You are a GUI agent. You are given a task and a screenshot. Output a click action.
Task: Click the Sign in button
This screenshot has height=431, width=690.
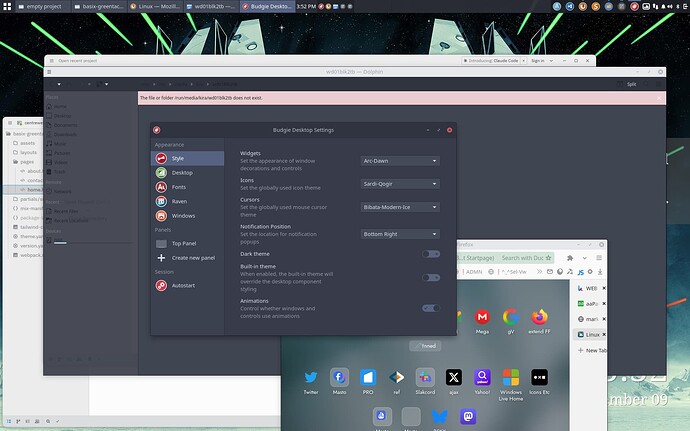tap(538, 60)
